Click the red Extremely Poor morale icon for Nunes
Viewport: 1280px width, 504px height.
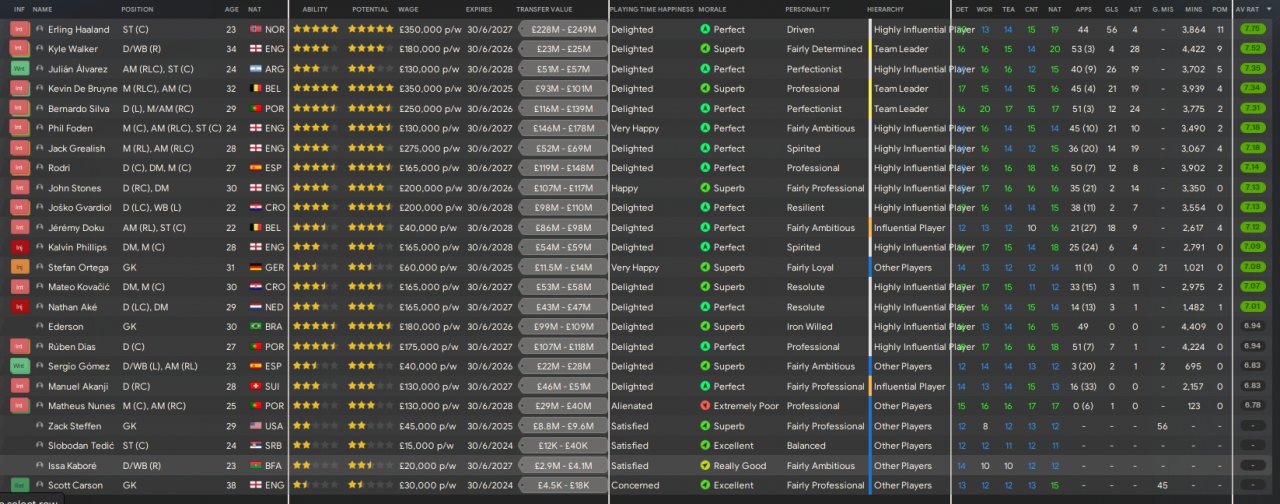coord(705,406)
